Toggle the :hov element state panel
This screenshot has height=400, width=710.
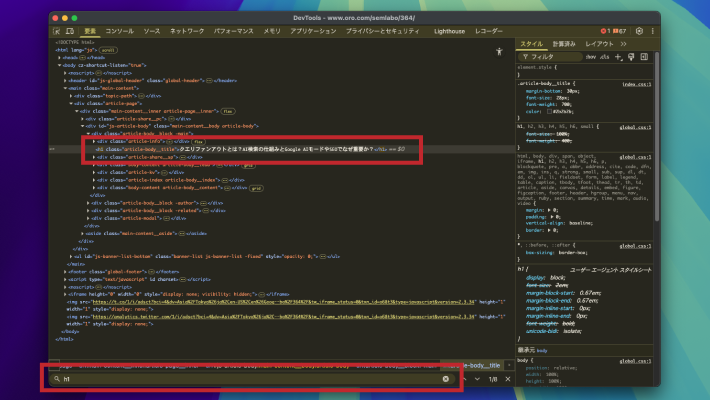pos(591,57)
